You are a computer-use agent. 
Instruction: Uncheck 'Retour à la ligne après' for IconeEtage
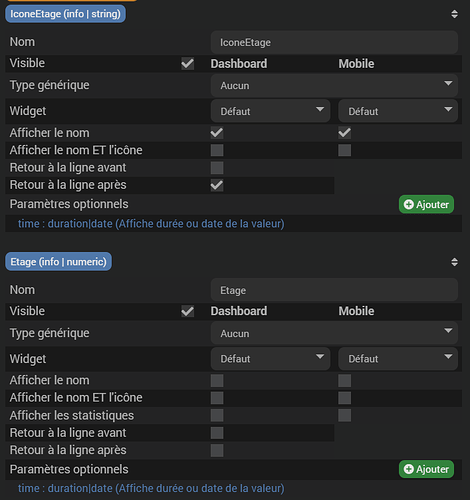[217, 185]
